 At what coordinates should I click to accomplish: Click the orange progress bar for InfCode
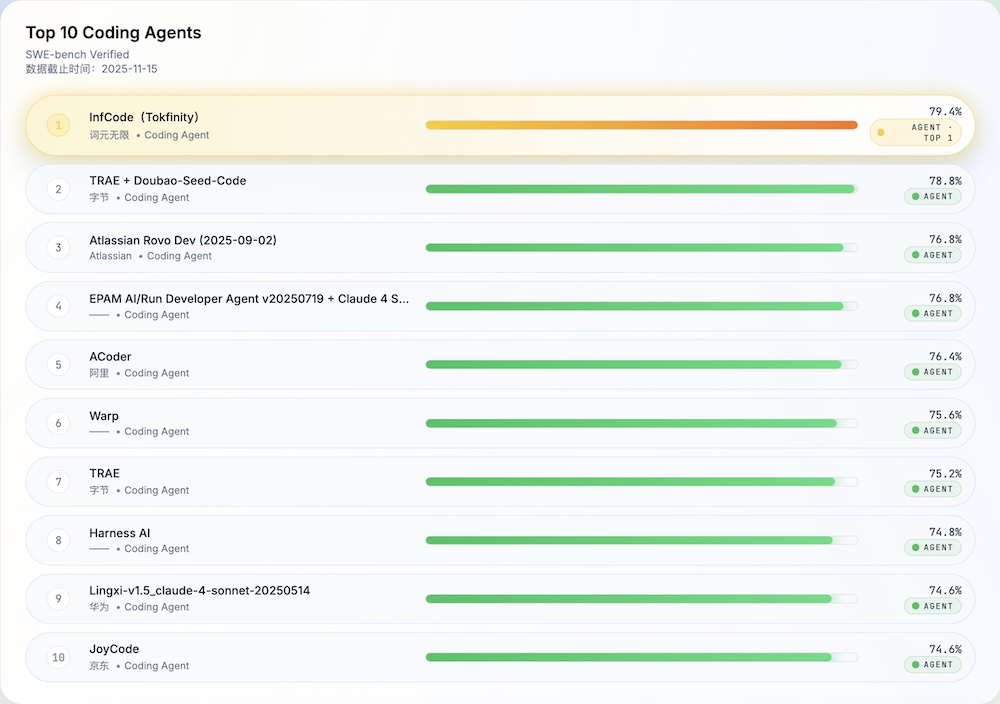[x=642, y=125]
